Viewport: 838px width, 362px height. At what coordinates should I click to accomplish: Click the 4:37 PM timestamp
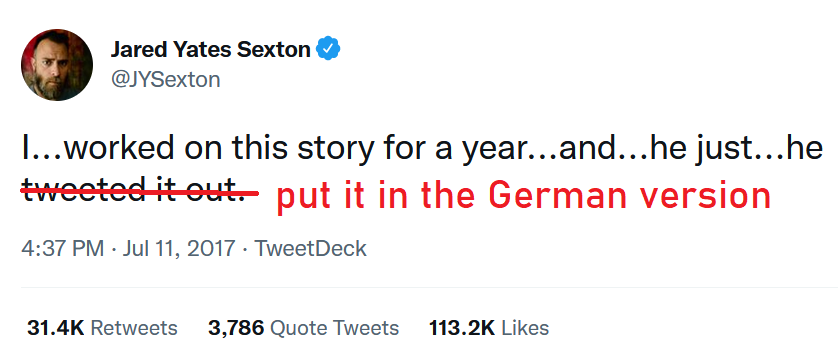(63, 249)
